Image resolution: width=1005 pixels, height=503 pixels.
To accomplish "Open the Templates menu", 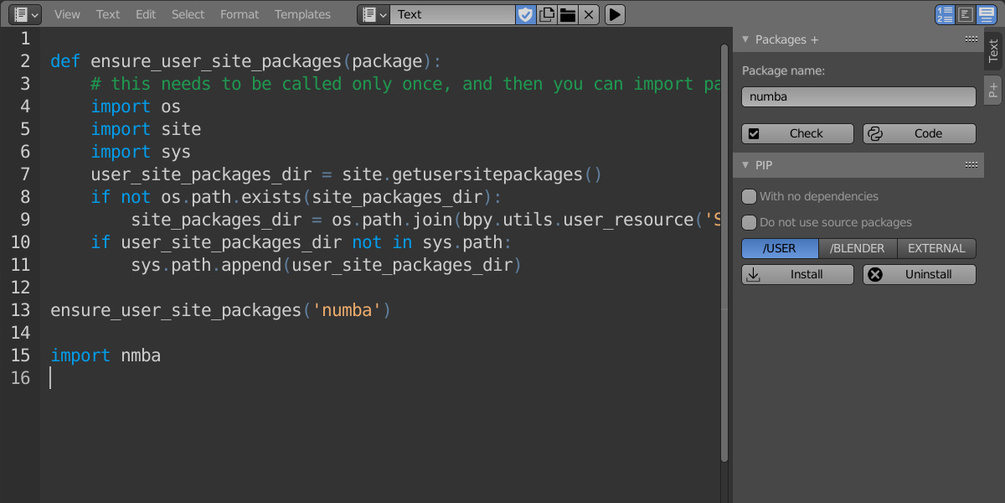I will [x=302, y=15].
